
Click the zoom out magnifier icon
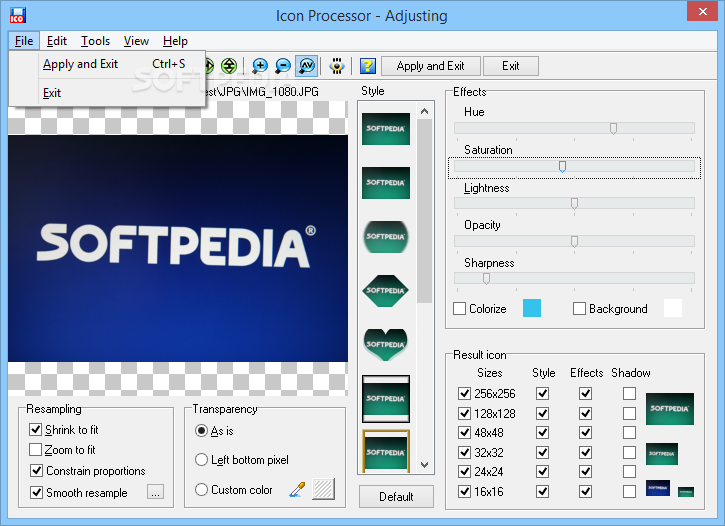click(x=283, y=66)
